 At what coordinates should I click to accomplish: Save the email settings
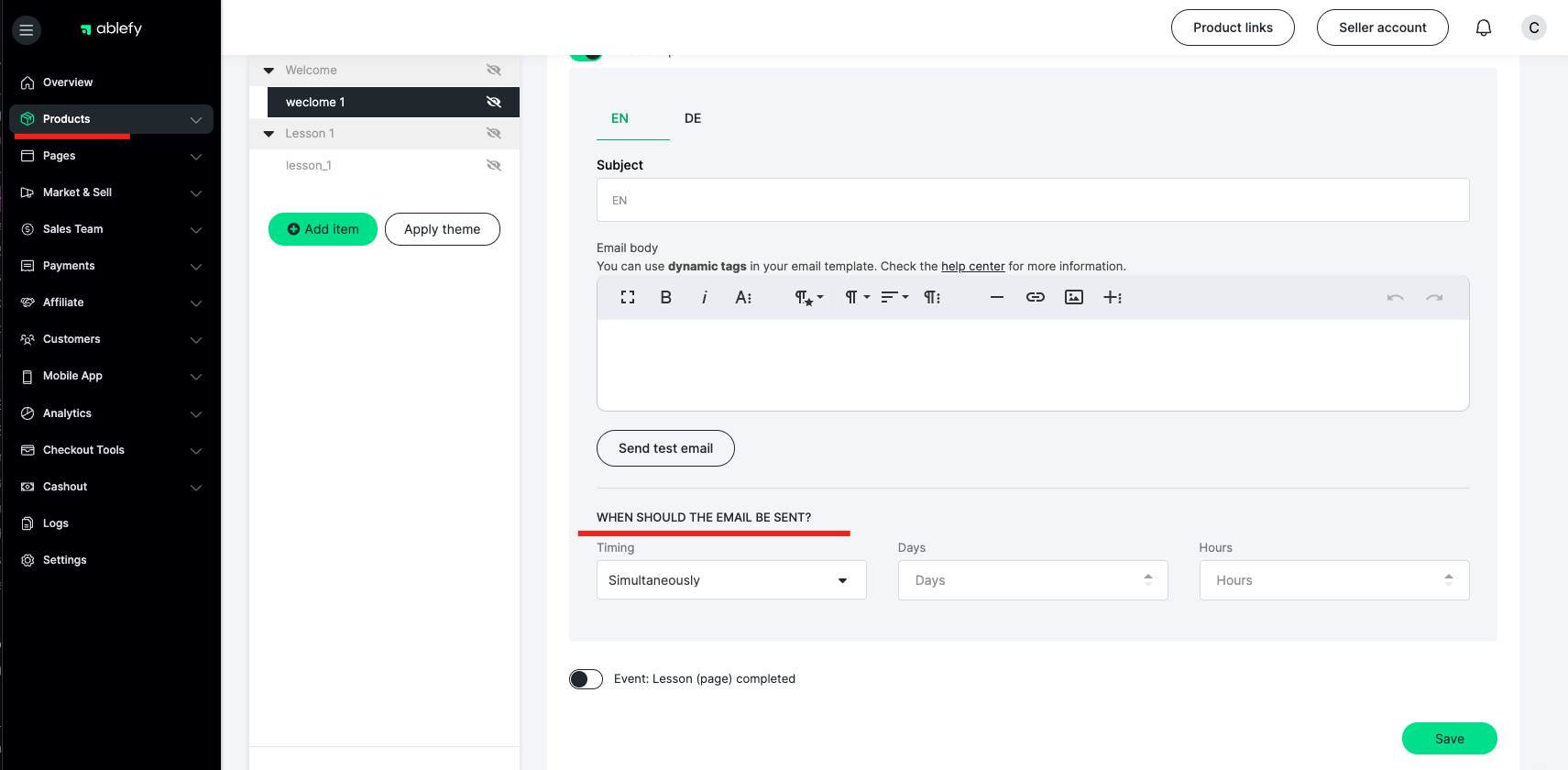tap(1449, 739)
